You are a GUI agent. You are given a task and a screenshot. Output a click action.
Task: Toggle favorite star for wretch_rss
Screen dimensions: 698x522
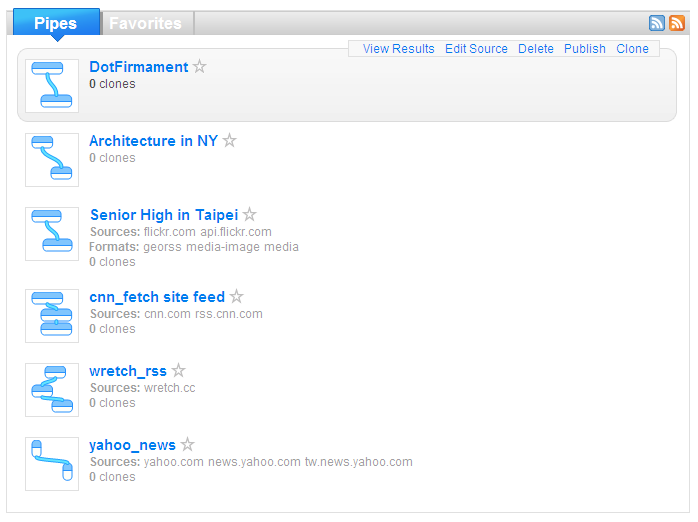point(179,370)
